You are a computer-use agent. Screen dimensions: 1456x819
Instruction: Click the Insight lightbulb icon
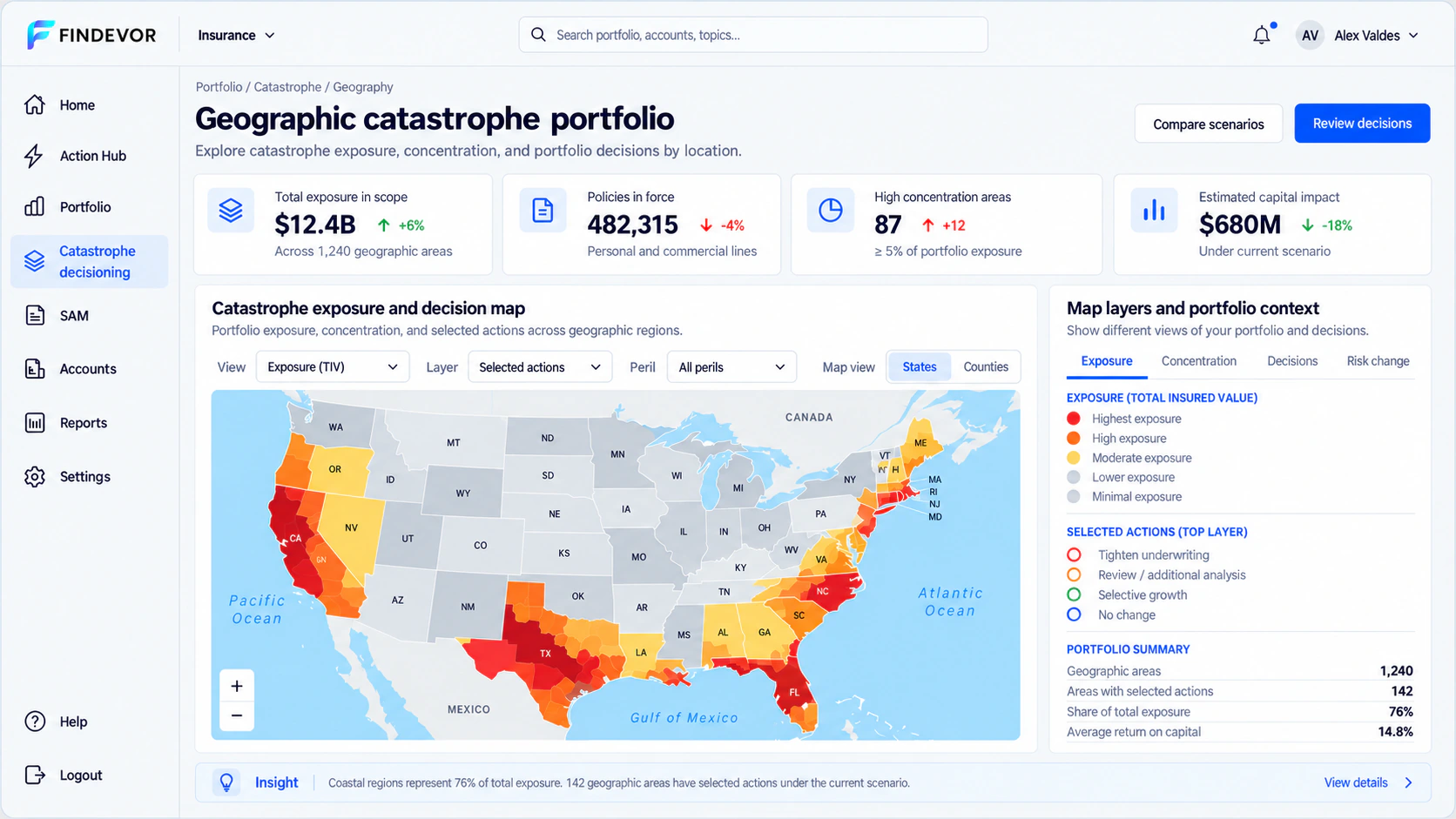coord(226,782)
